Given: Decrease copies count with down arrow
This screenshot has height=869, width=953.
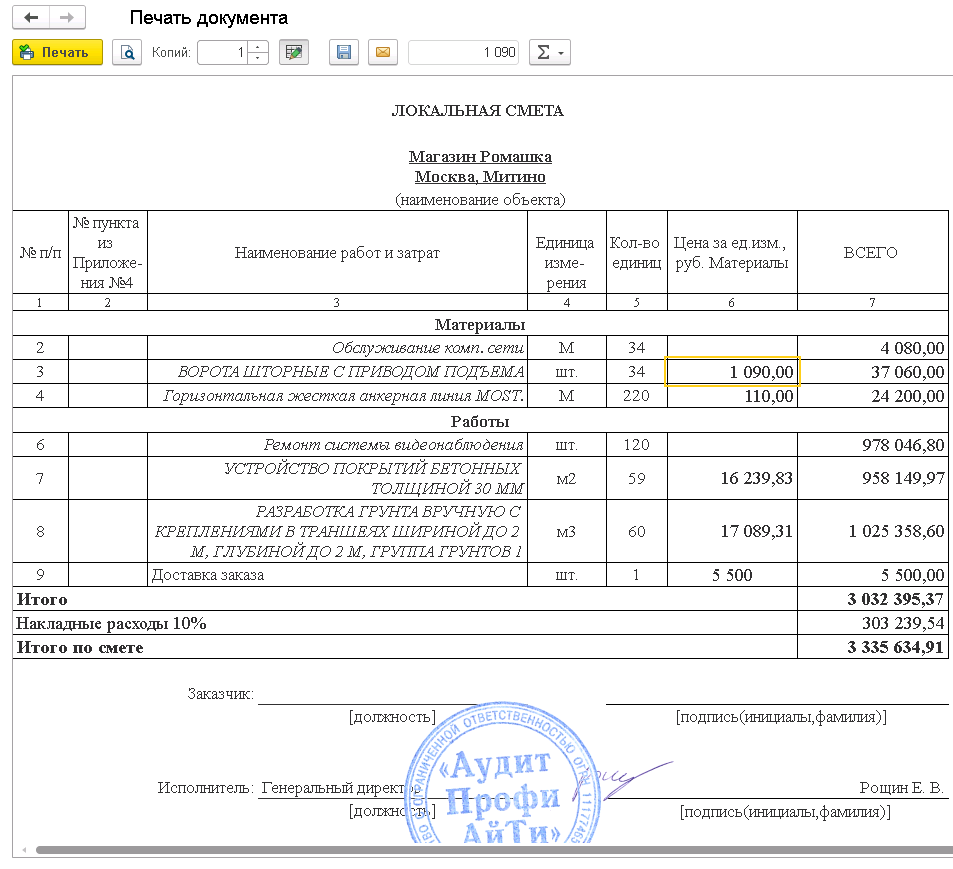Looking at the screenshot, I should (x=258, y=58).
